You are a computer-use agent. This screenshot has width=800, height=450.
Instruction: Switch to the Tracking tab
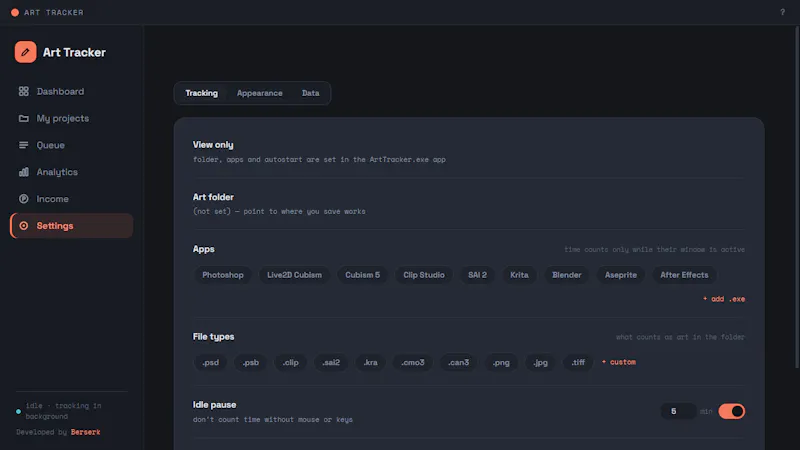point(202,93)
